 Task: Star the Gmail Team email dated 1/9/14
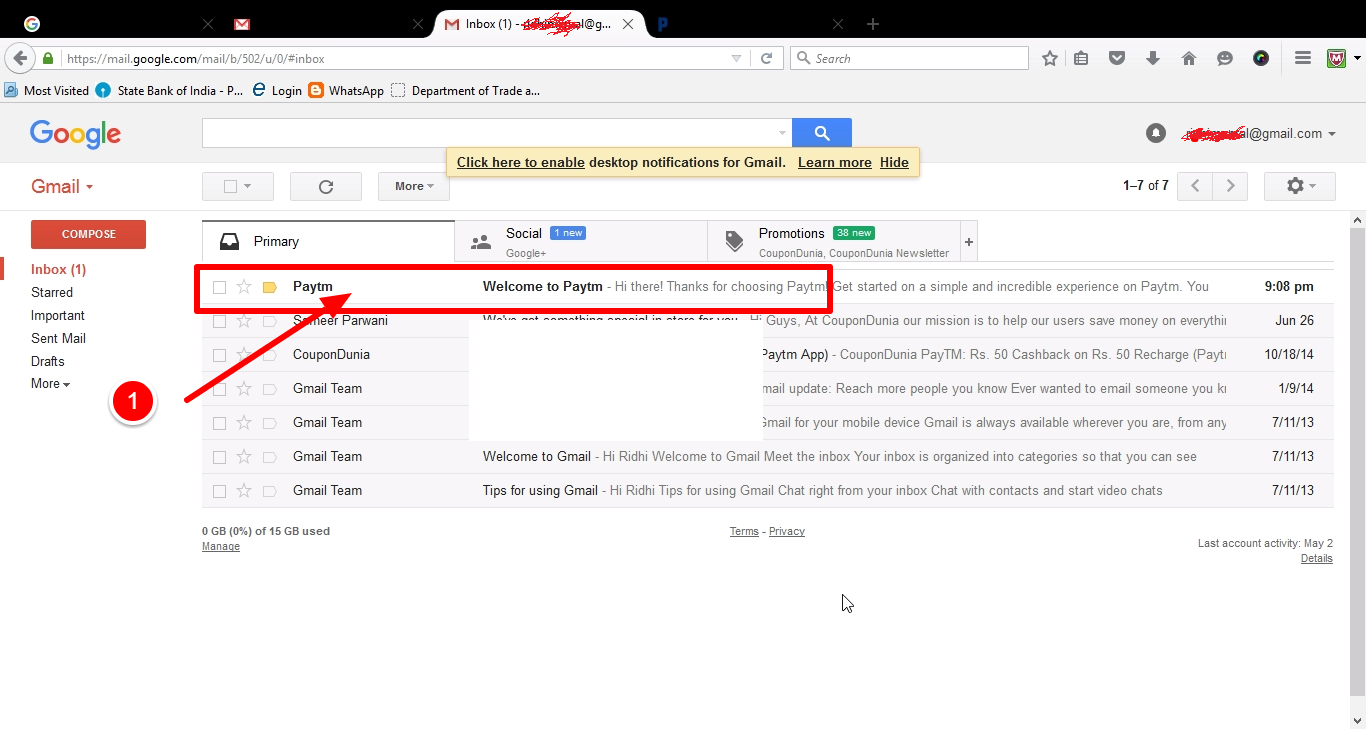click(244, 389)
